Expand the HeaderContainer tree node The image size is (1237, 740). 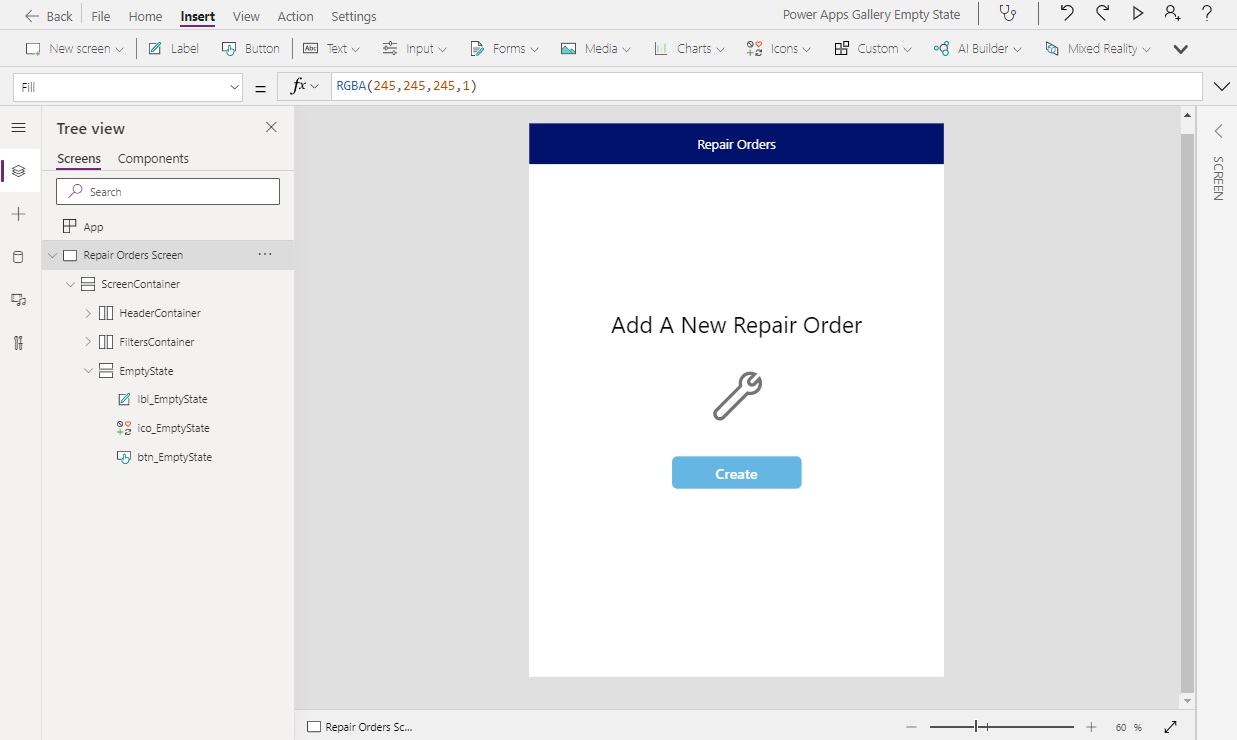click(88, 313)
